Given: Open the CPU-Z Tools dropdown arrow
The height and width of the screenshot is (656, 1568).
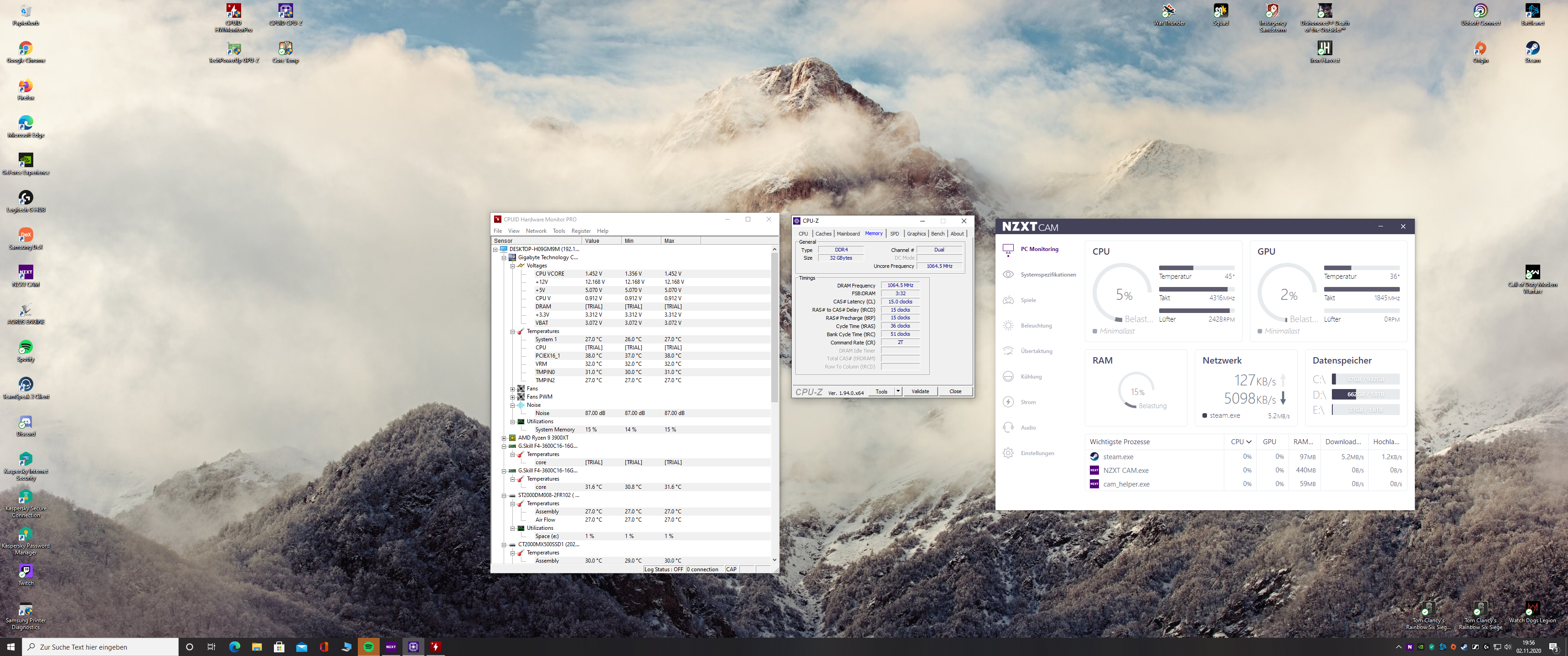Looking at the screenshot, I should [898, 391].
